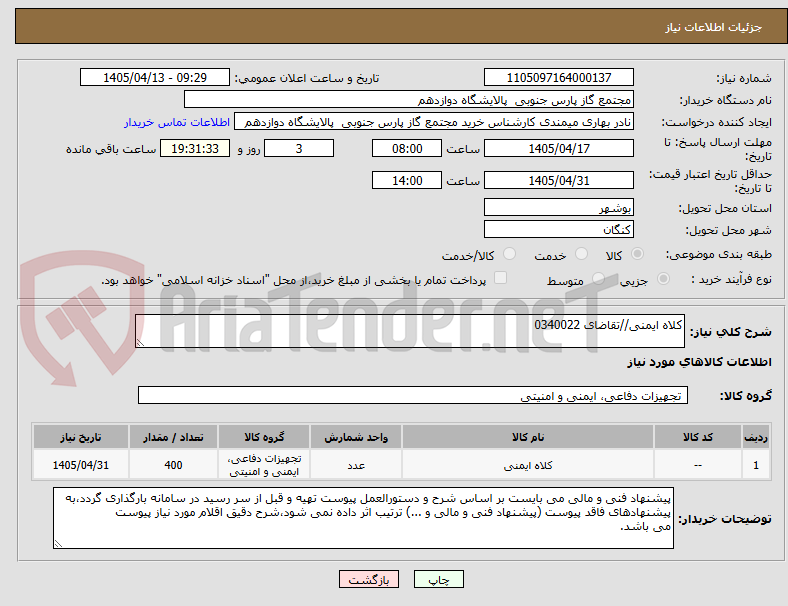
Task: Click the goods group field تجهیزات دفاعی
Action: pos(413,395)
